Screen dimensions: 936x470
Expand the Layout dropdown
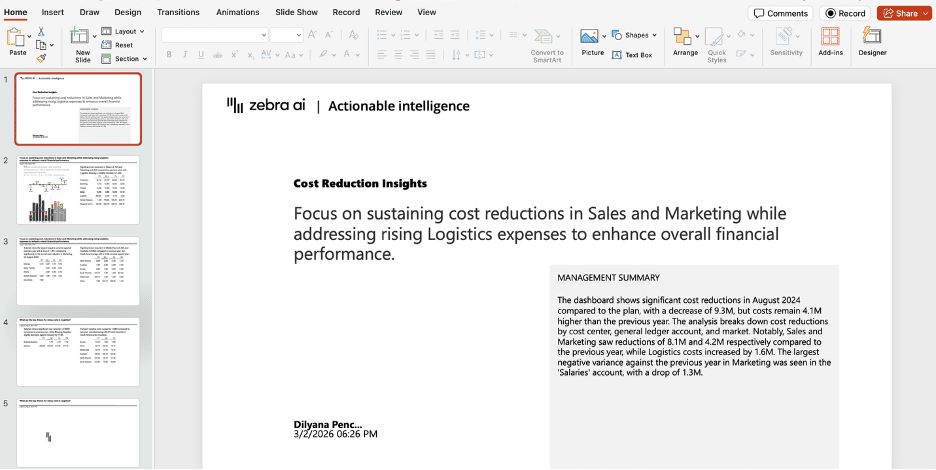(x=124, y=32)
